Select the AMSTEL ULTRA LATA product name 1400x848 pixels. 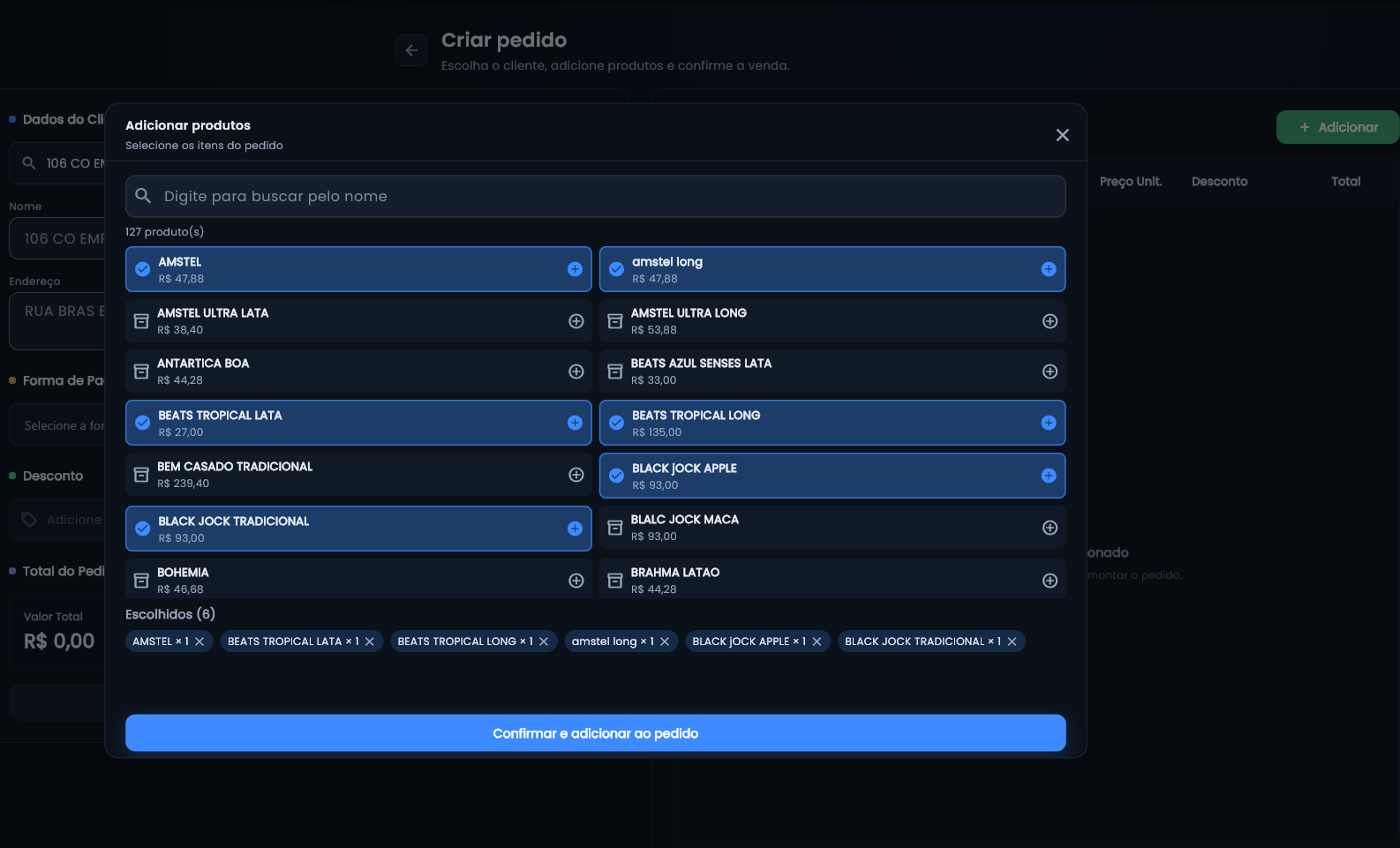(213, 313)
